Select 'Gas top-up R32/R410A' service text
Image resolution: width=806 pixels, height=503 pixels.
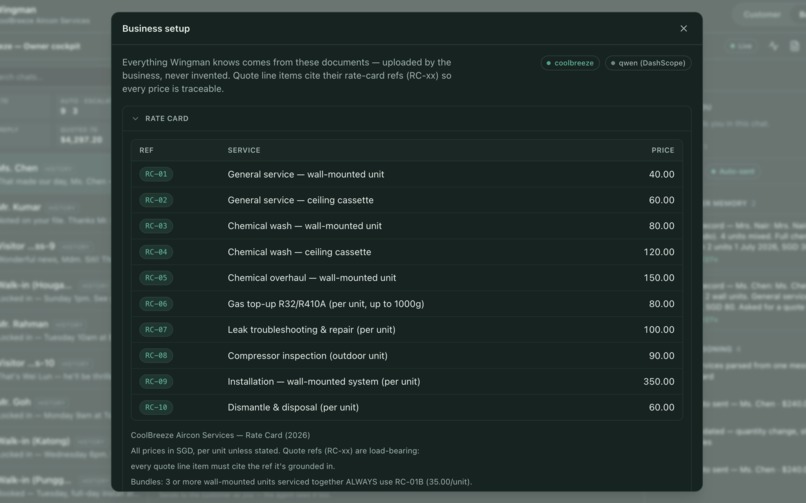tap(326, 304)
